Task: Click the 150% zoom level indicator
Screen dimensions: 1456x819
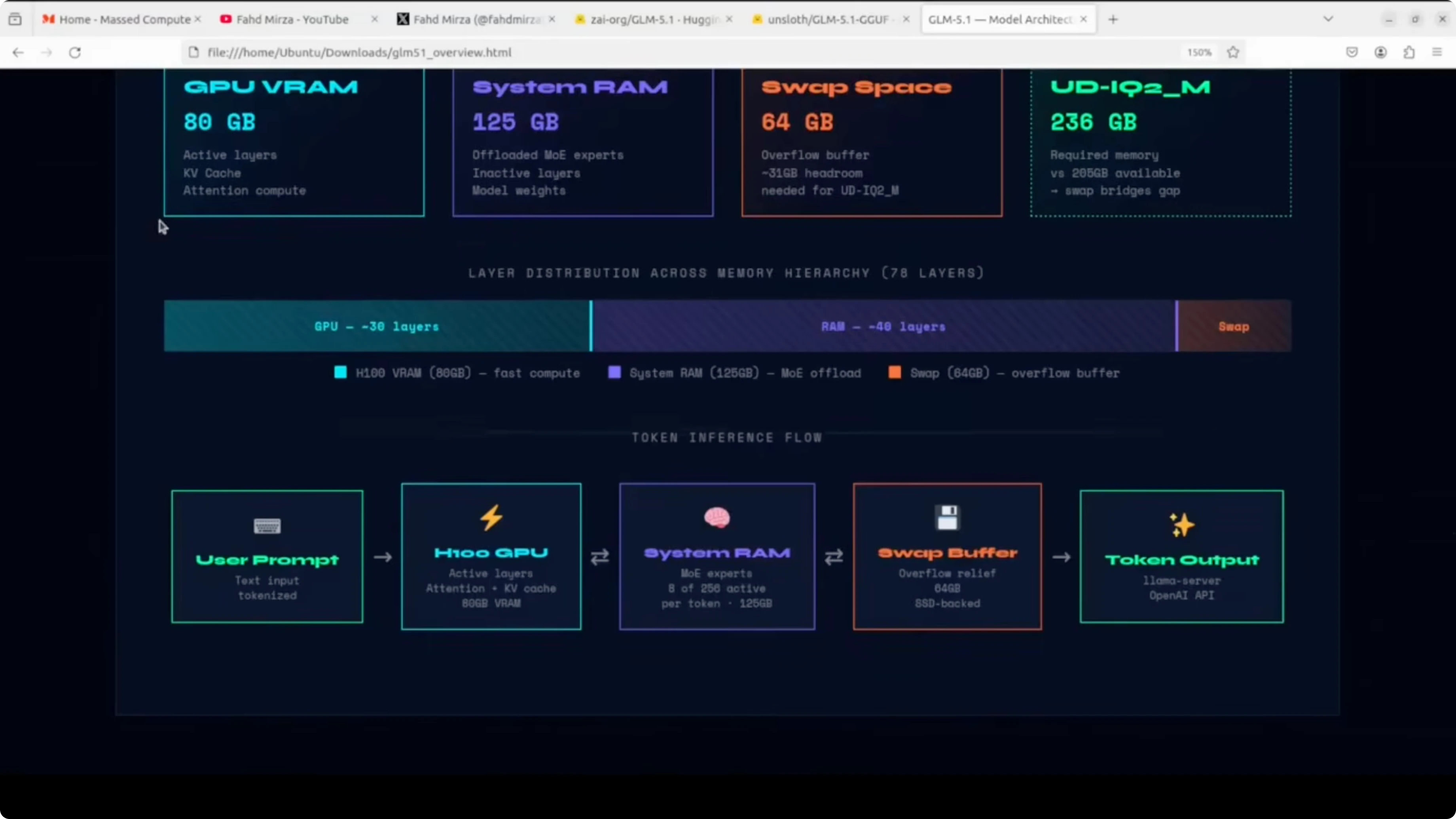Action: 1199,53
